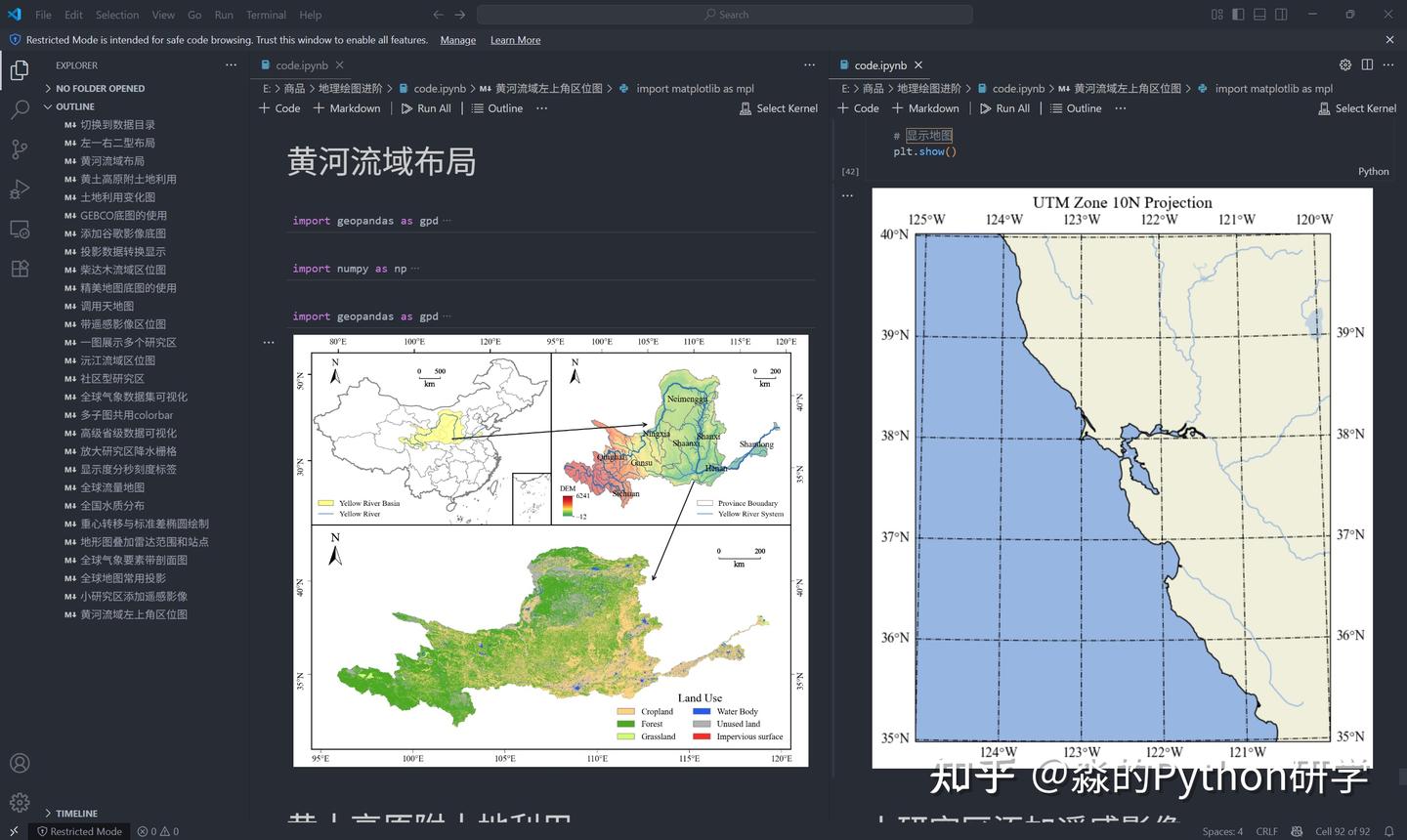Image resolution: width=1407 pixels, height=840 pixels.
Task: Open the Terminal menu
Action: [x=266, y=15]
